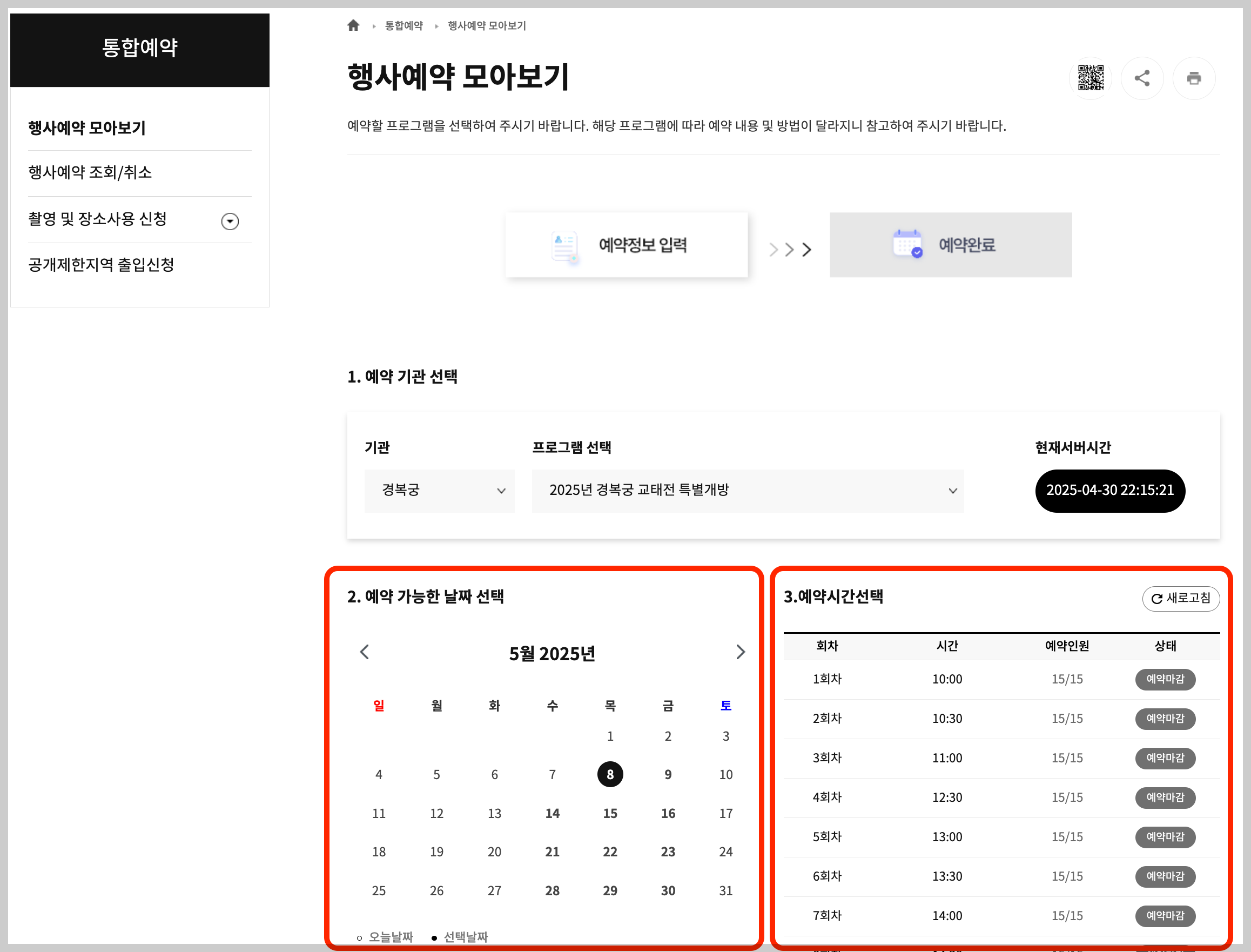The height and width of the screenshot is (952, 1251).
Task: Click the 통합예약 breadcrumb link
Action: click(x=403, y=25)
